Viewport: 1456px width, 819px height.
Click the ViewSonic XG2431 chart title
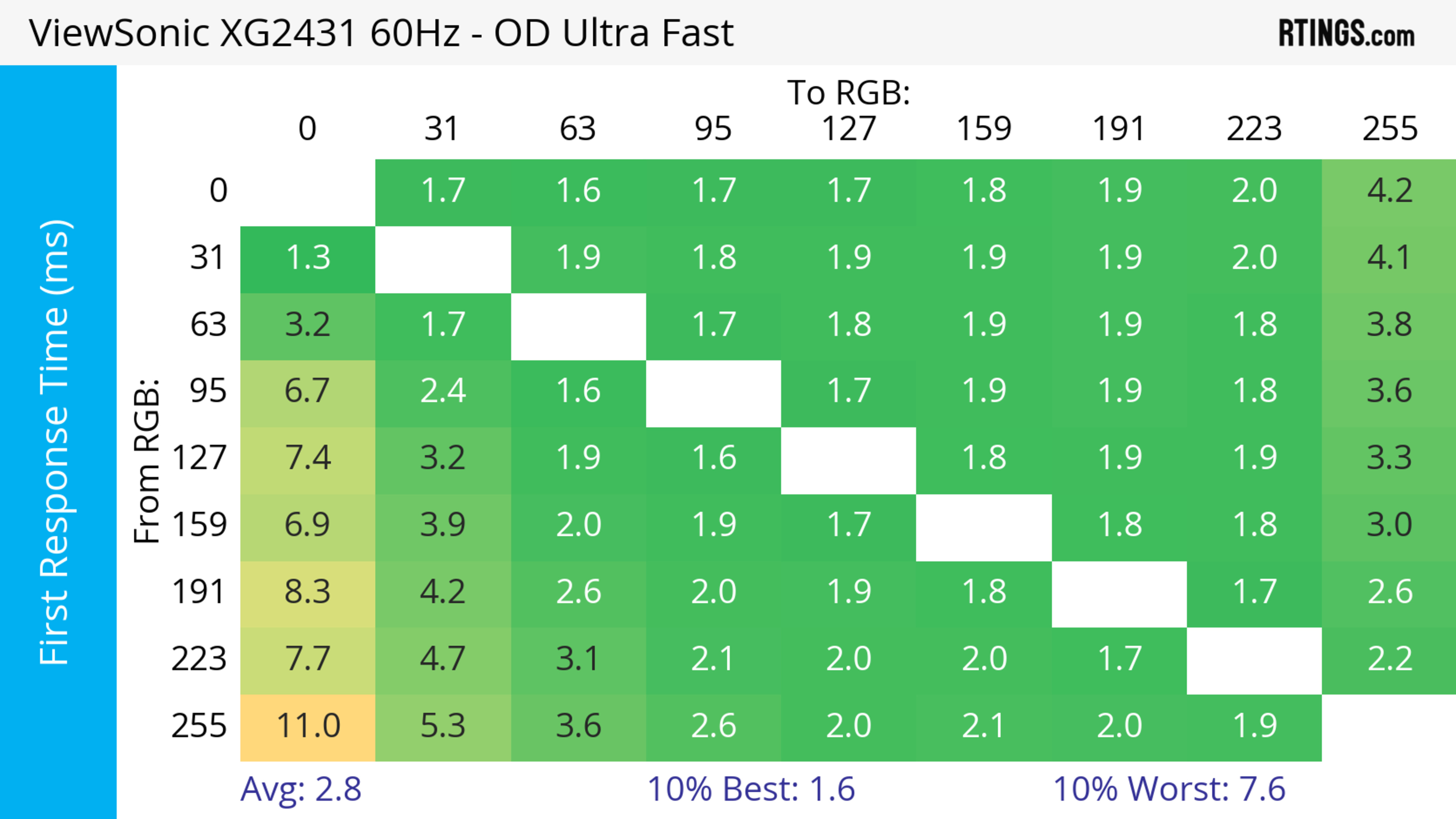(x=381, y=33)
